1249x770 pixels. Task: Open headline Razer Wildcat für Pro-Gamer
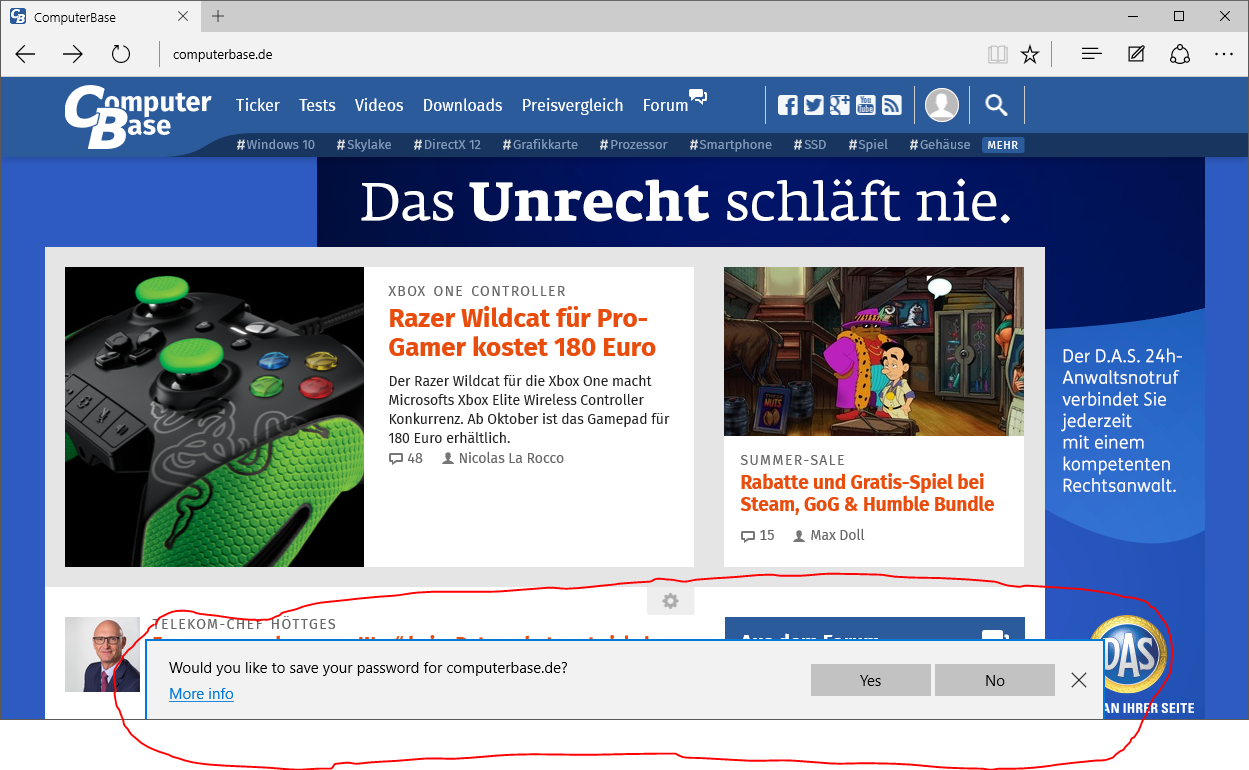point(522,333)
